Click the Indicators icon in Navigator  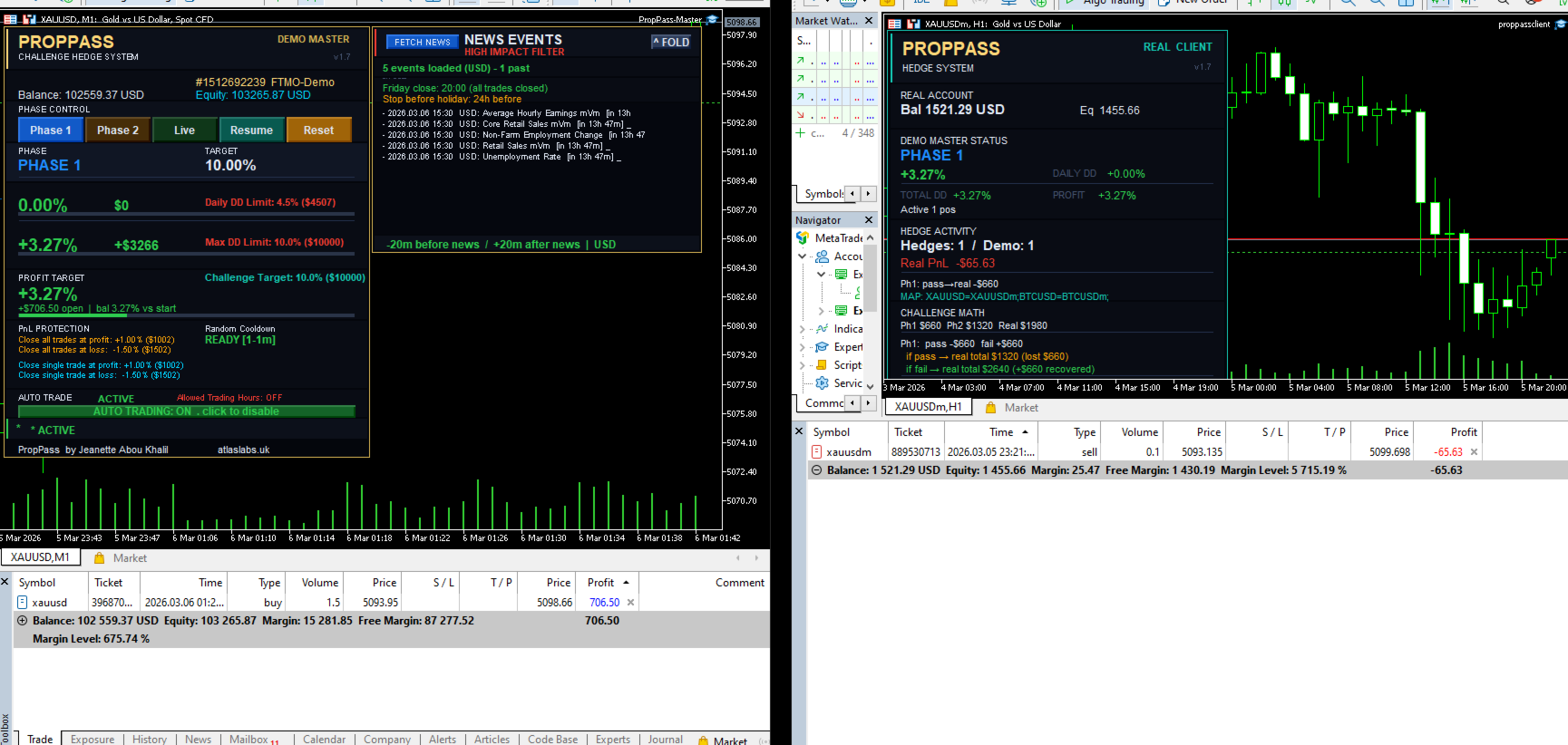click(x=823, y=329)
